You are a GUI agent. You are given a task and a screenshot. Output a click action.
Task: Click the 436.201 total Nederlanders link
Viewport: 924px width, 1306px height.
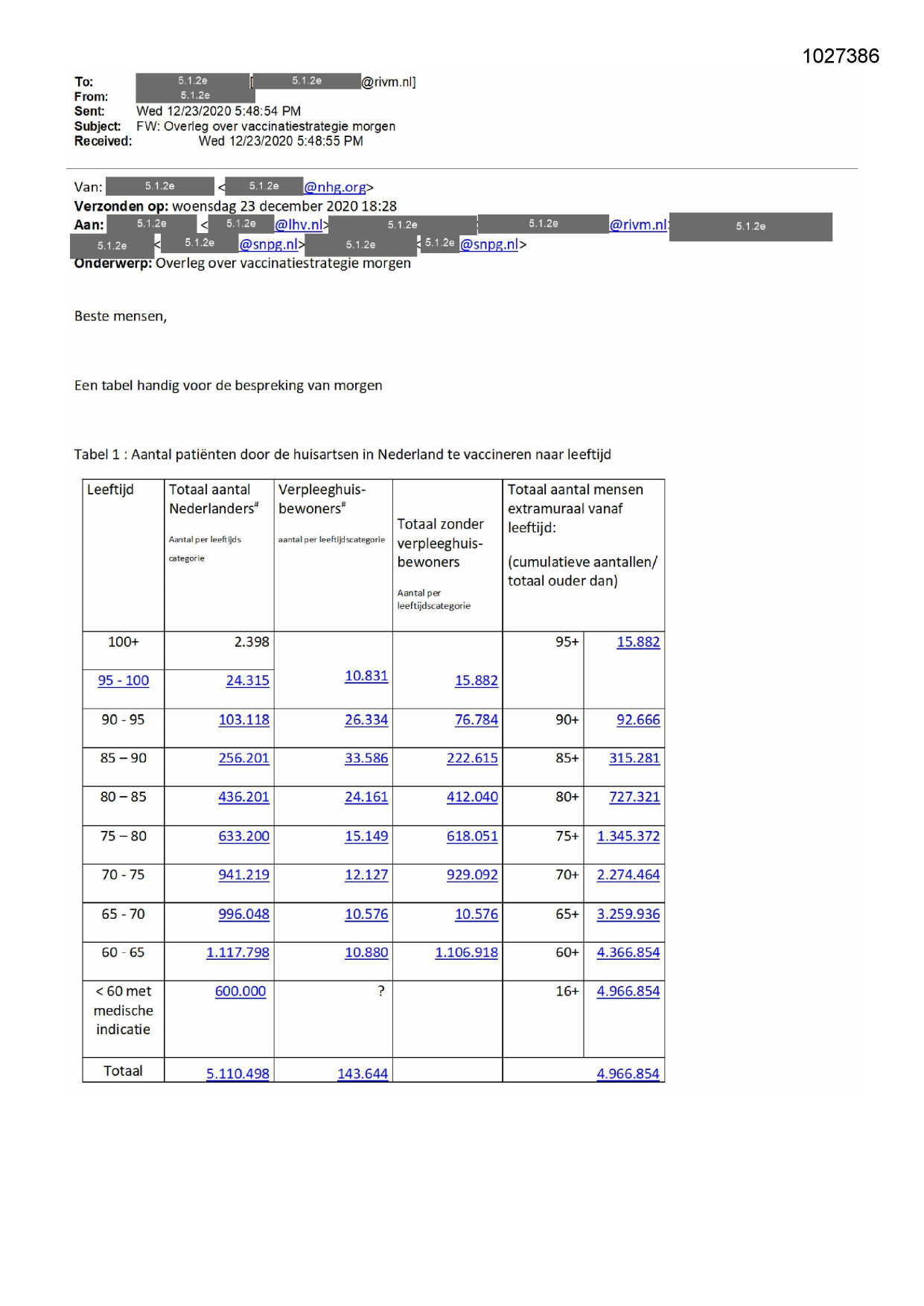point(243,797)
